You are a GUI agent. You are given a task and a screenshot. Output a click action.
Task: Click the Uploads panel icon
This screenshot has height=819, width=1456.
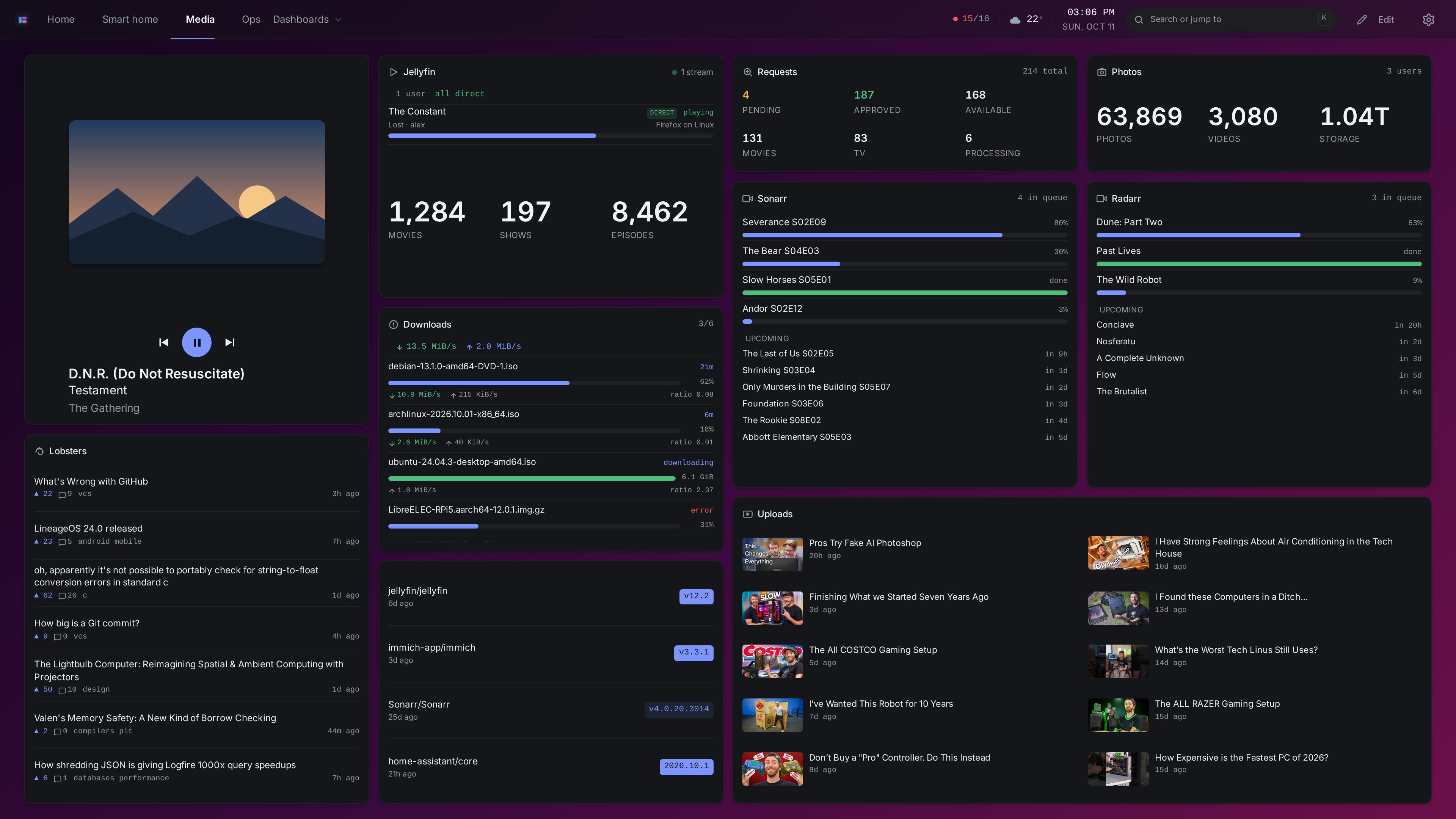pyautogui.click(x=747, y=514)
